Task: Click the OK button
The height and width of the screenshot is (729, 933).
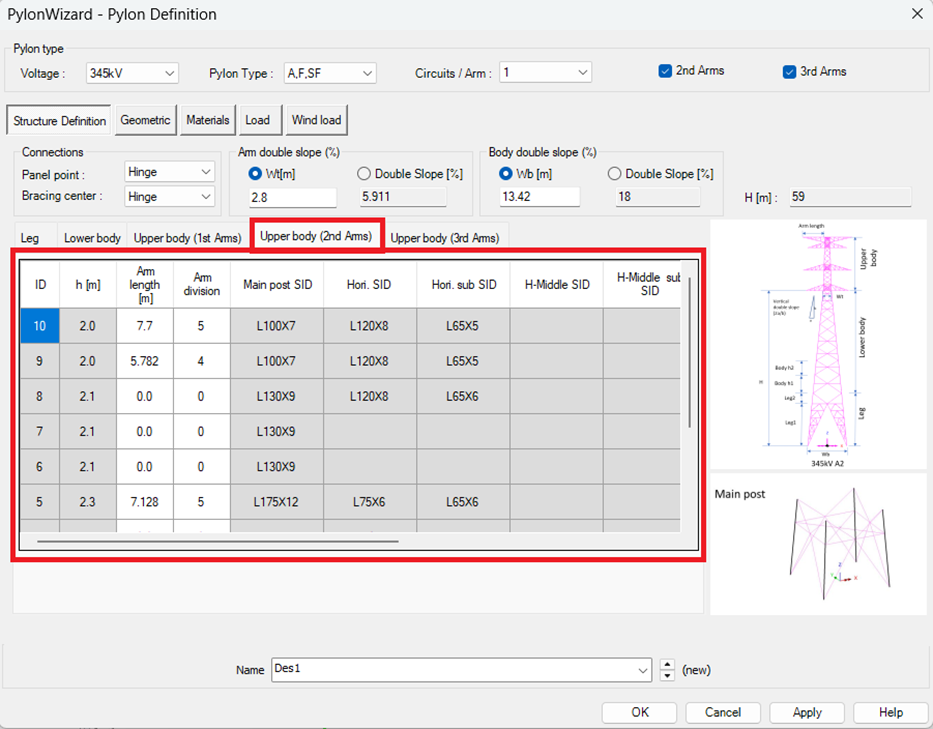Action: pyautogui.click(x=640, y=712)
